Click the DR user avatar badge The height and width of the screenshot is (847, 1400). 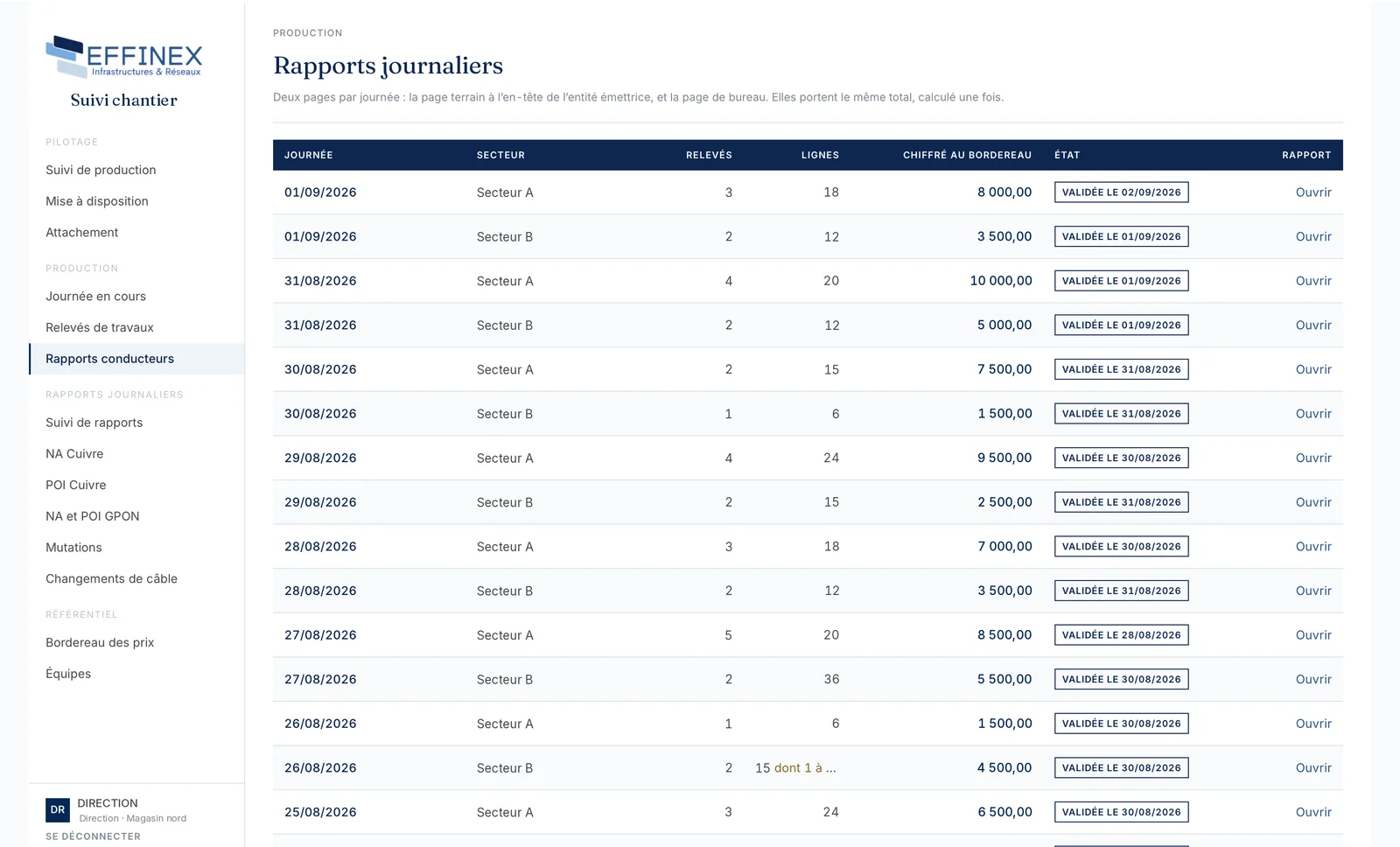coord(58,810)
